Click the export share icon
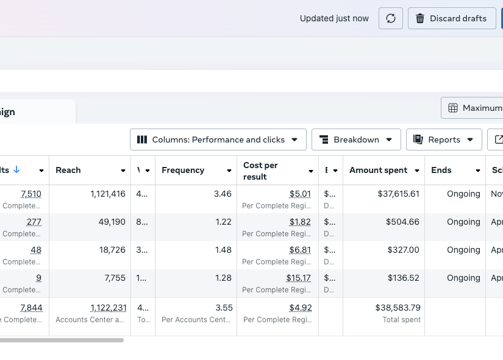The image size is (503, 360). tap(498, 140)
